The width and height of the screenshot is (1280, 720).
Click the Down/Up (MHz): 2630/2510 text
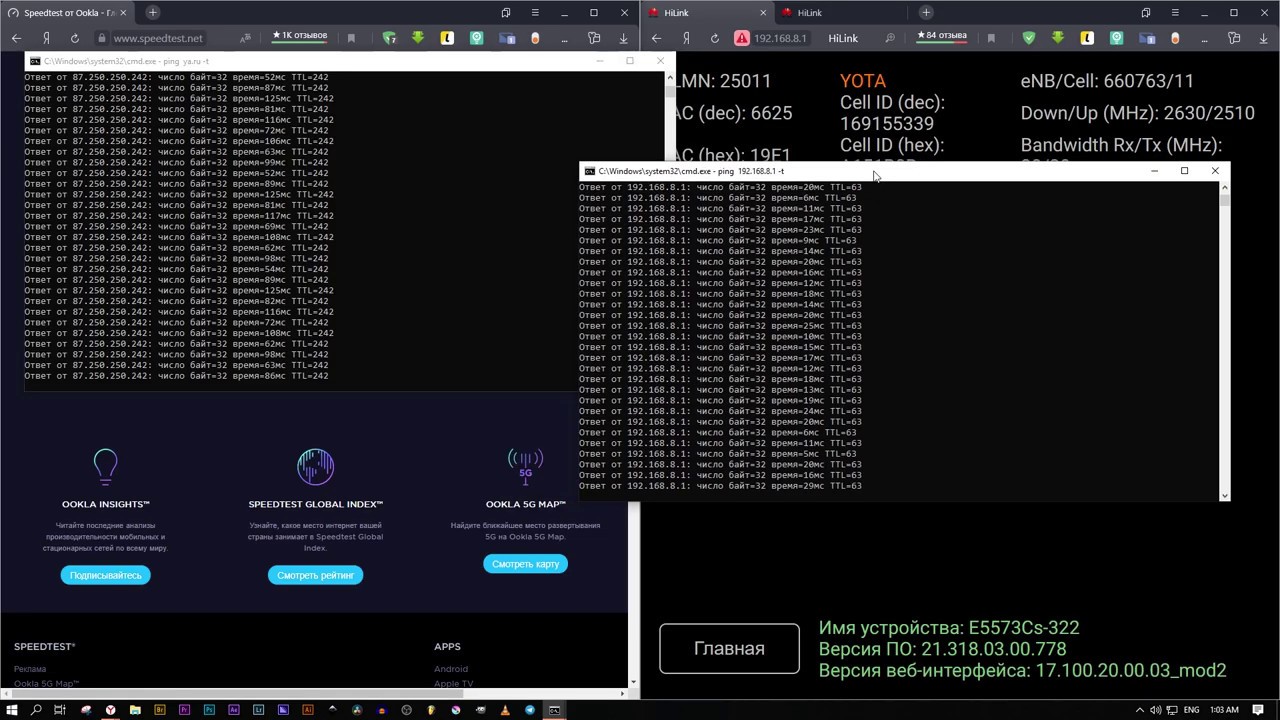(x=1138, y=113)
